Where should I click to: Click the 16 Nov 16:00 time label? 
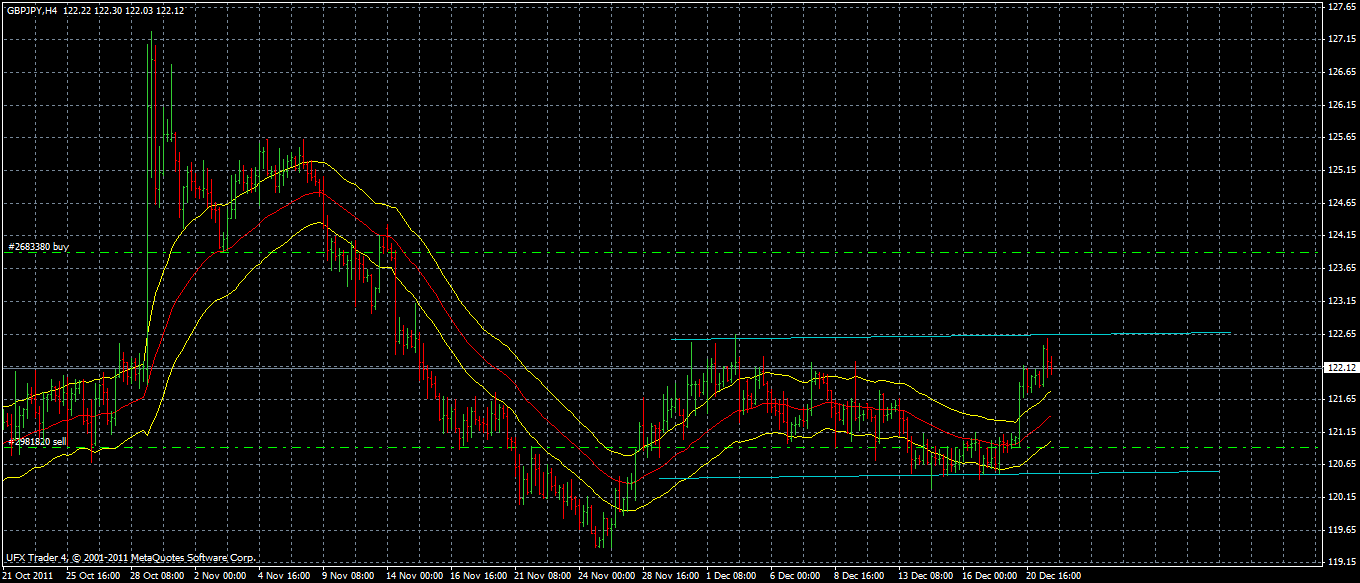[x=477, y=576]
